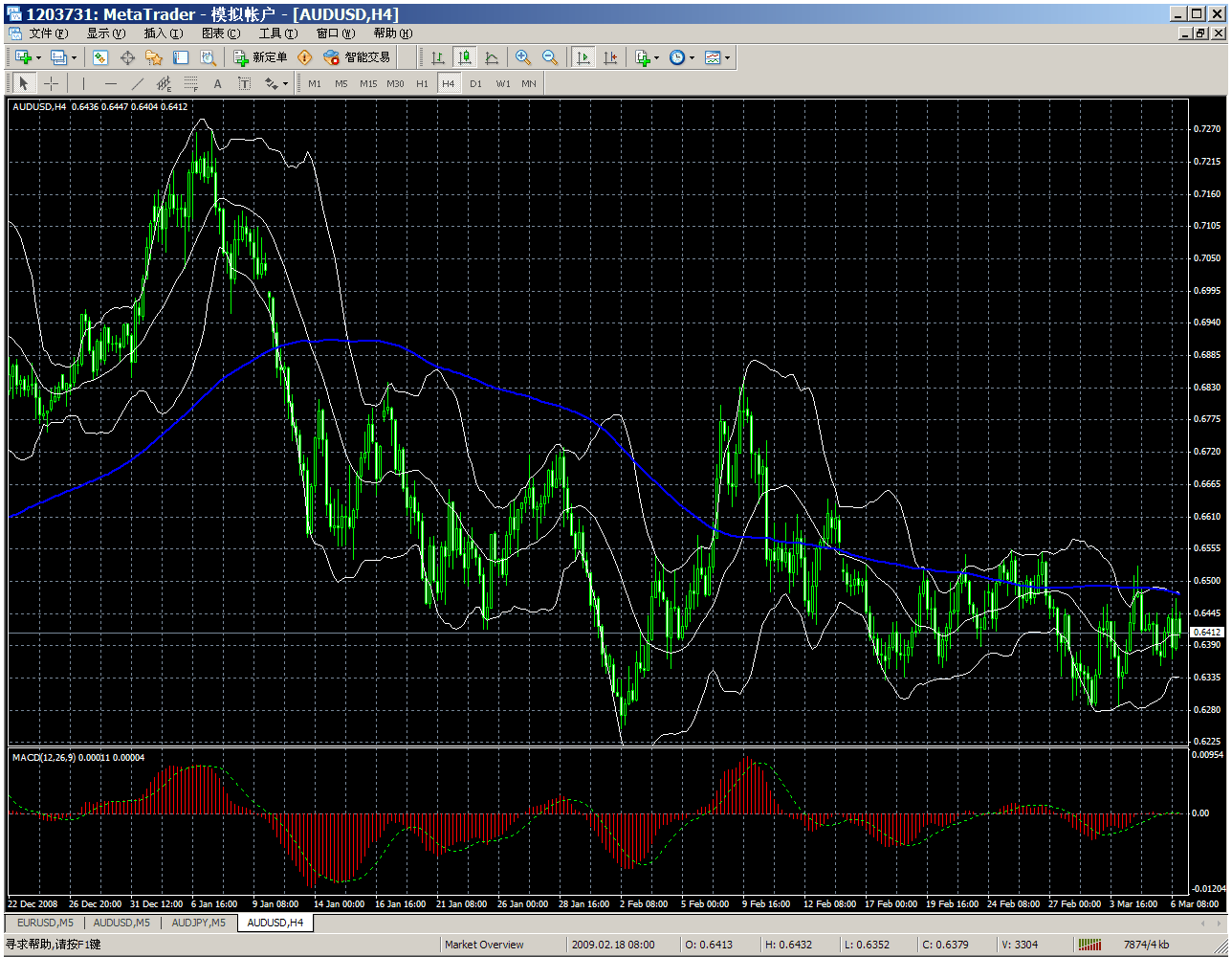Show the Terminal window icon
The width and height of the screenshot is (1232, 957).
click(x=181, y=57)
